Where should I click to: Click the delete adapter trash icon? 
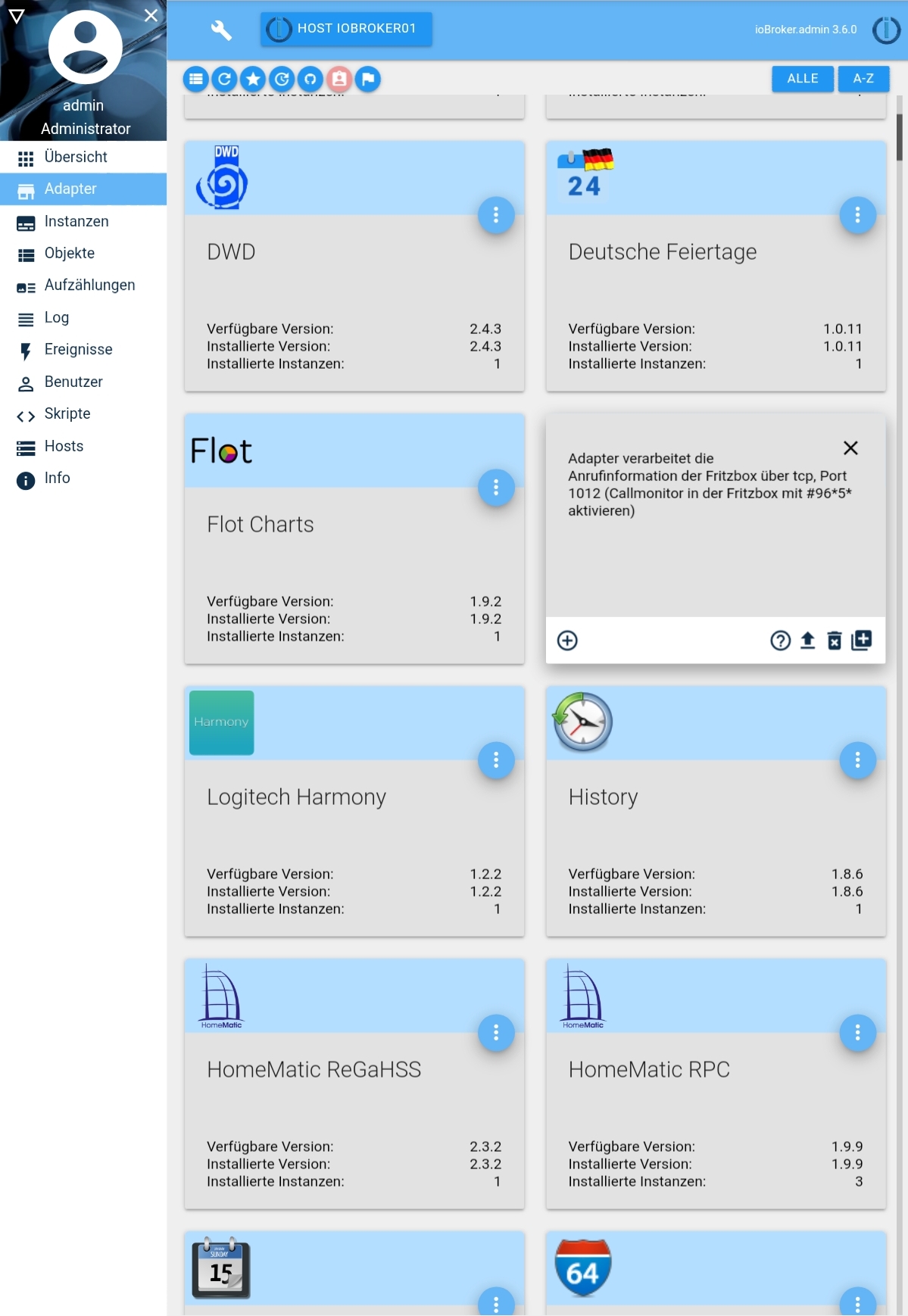pos(835,641)
